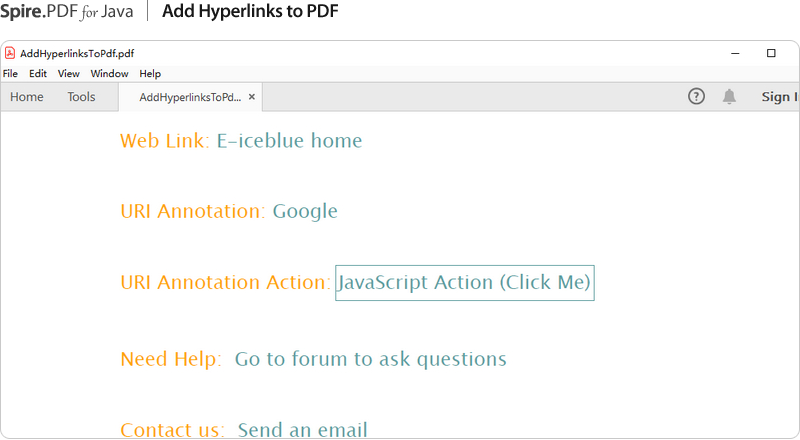Open the Window menu
Image resolution: width=800 pixels, height=440 pixels.
pyautogui.click(x=109, y=74)
